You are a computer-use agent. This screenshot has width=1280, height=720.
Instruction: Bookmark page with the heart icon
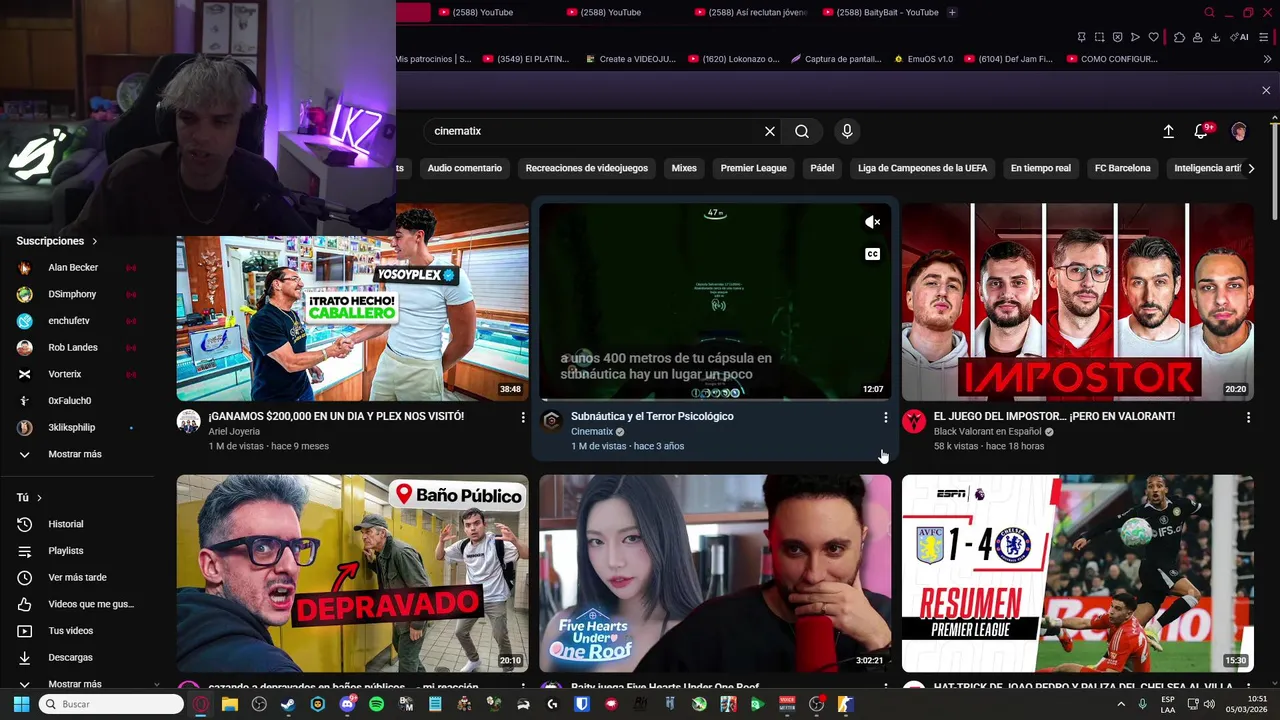pyautogui.click(x=1153, y=37)
